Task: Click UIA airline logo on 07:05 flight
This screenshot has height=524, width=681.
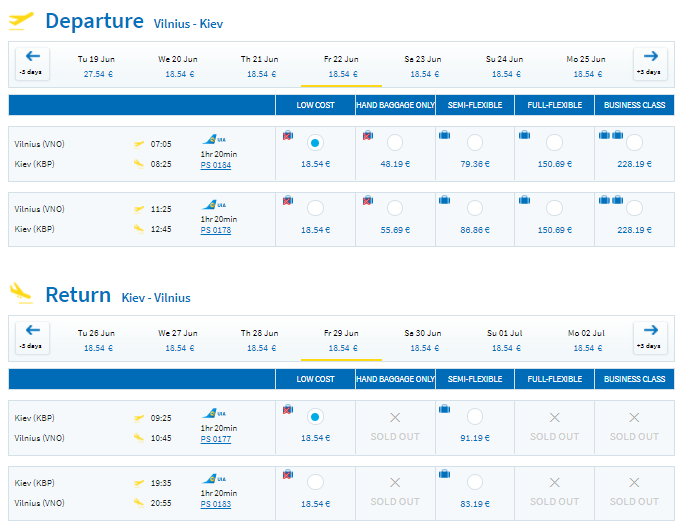Action: coord(214,139)
